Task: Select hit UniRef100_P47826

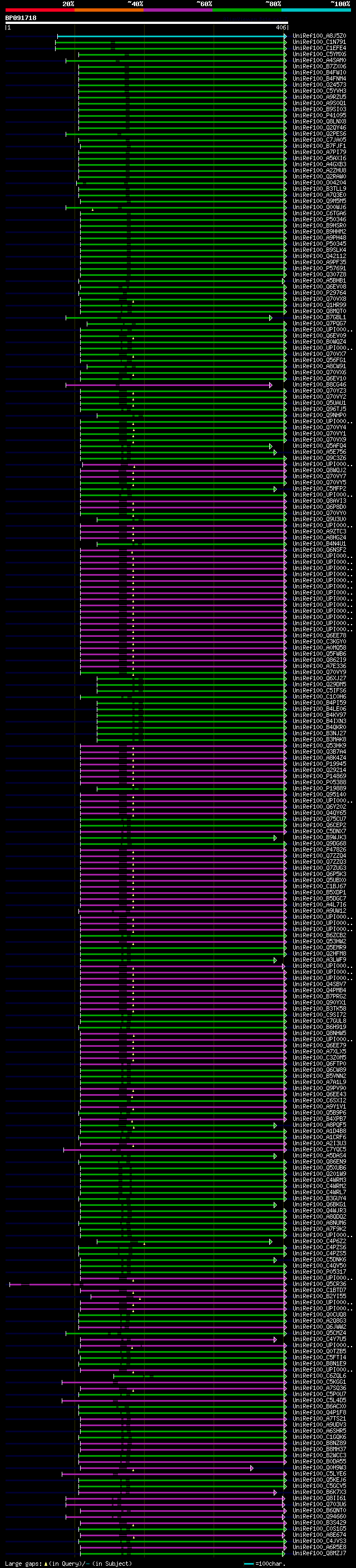Action: point(319,850)
